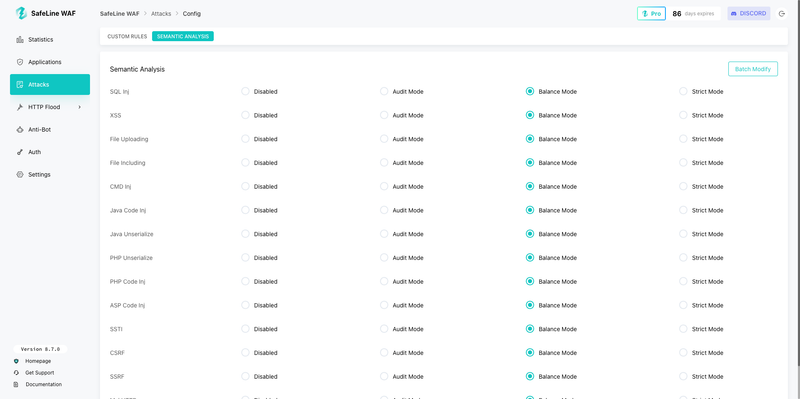
Task: Open the Homepage link
Action: point(38,361)
